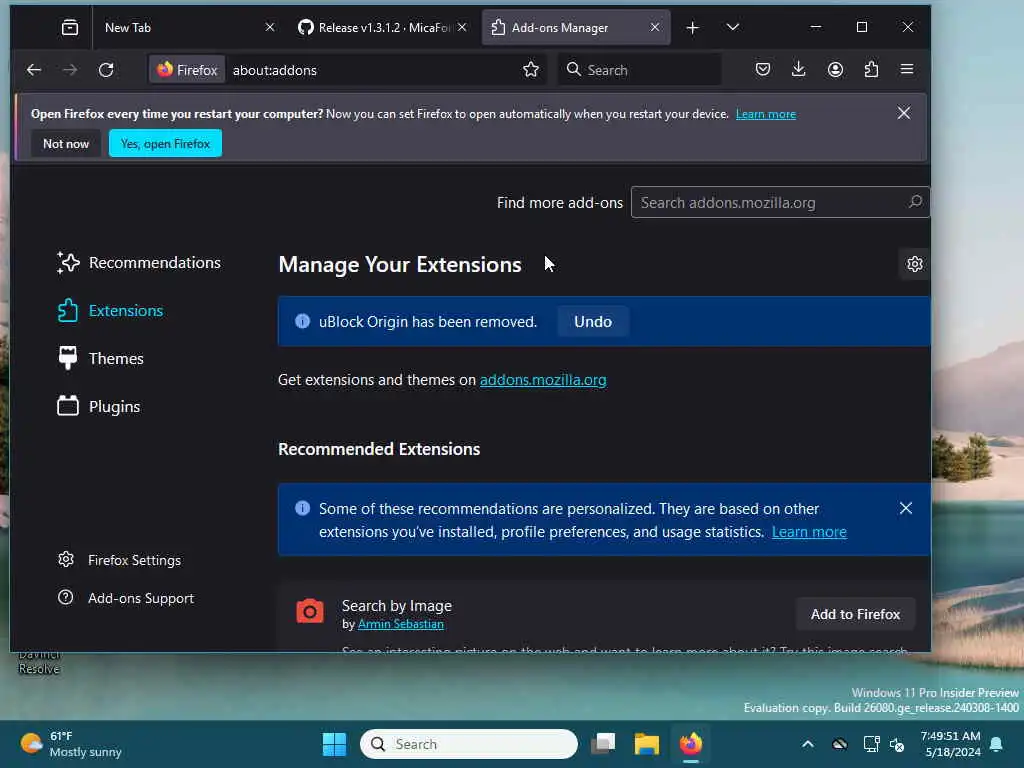Go back one page

coord(34,70)
